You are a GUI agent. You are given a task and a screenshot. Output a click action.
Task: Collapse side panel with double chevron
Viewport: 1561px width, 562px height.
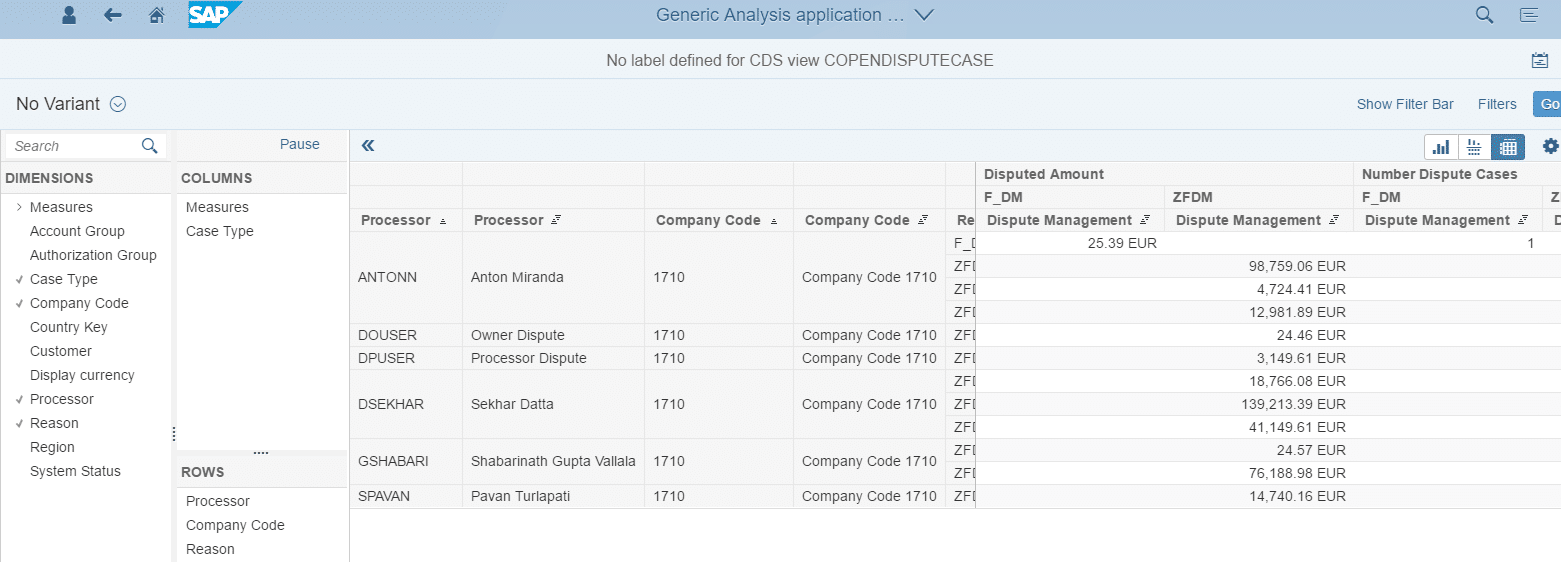point(368,146)
